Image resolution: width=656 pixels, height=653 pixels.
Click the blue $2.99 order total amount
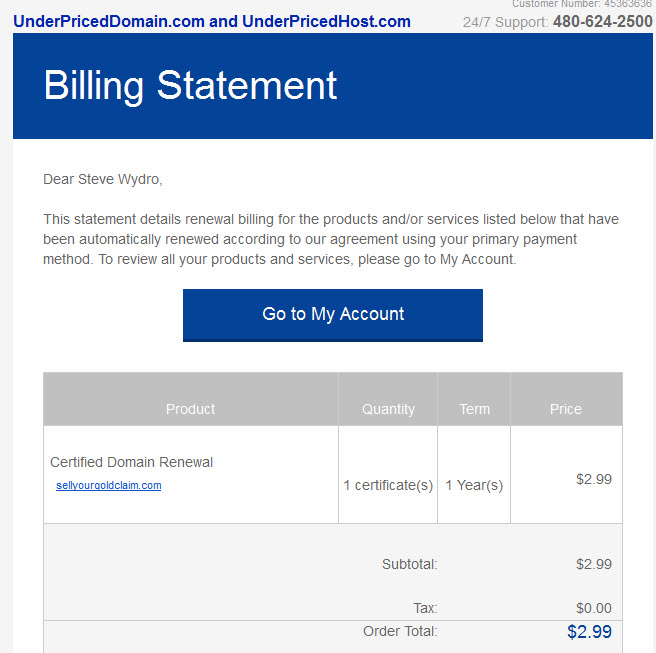589,632
